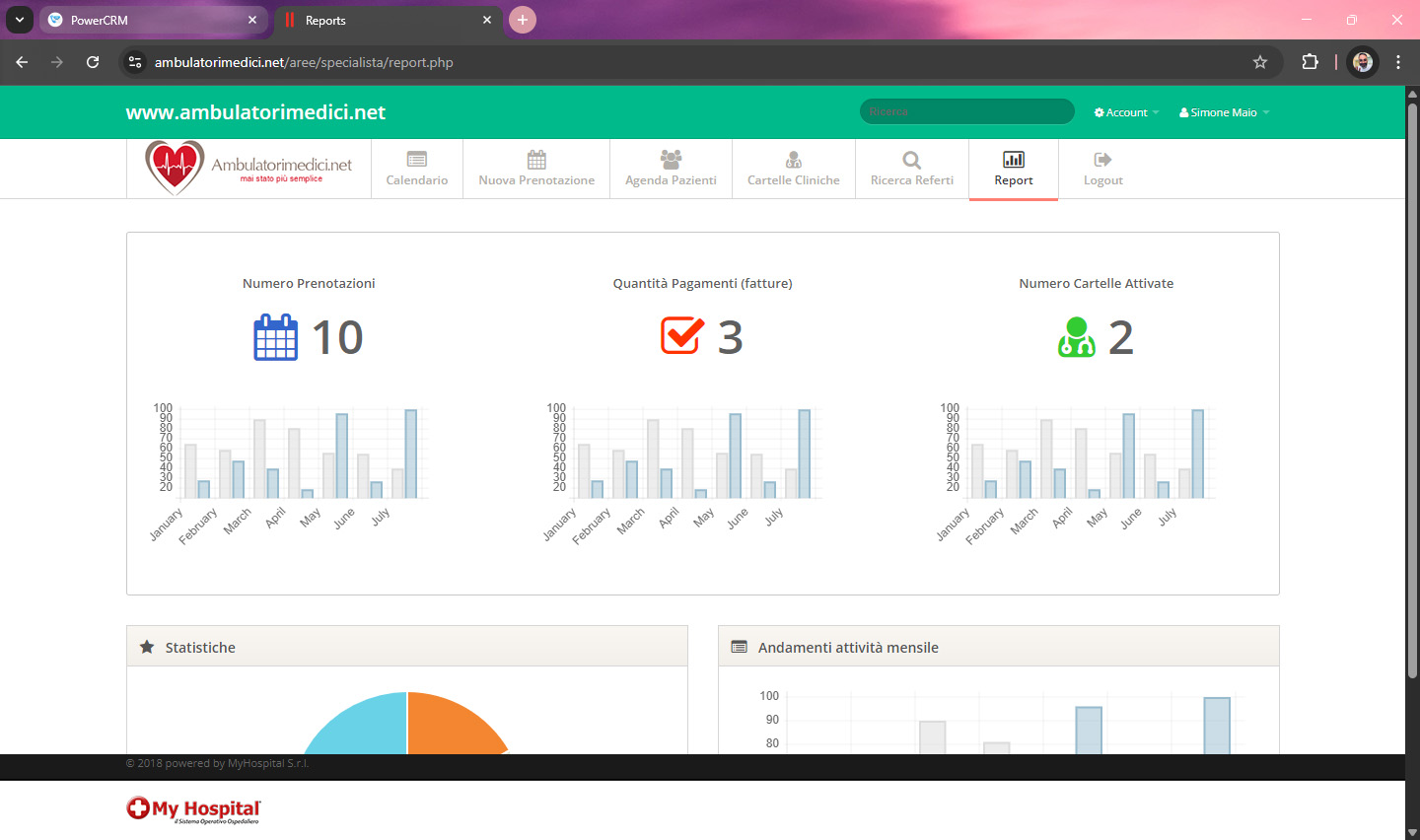Viewport: 1420px width, 840px height.
Task: Click the Ricerca Referti menu label
Action: tap(912, 180)
